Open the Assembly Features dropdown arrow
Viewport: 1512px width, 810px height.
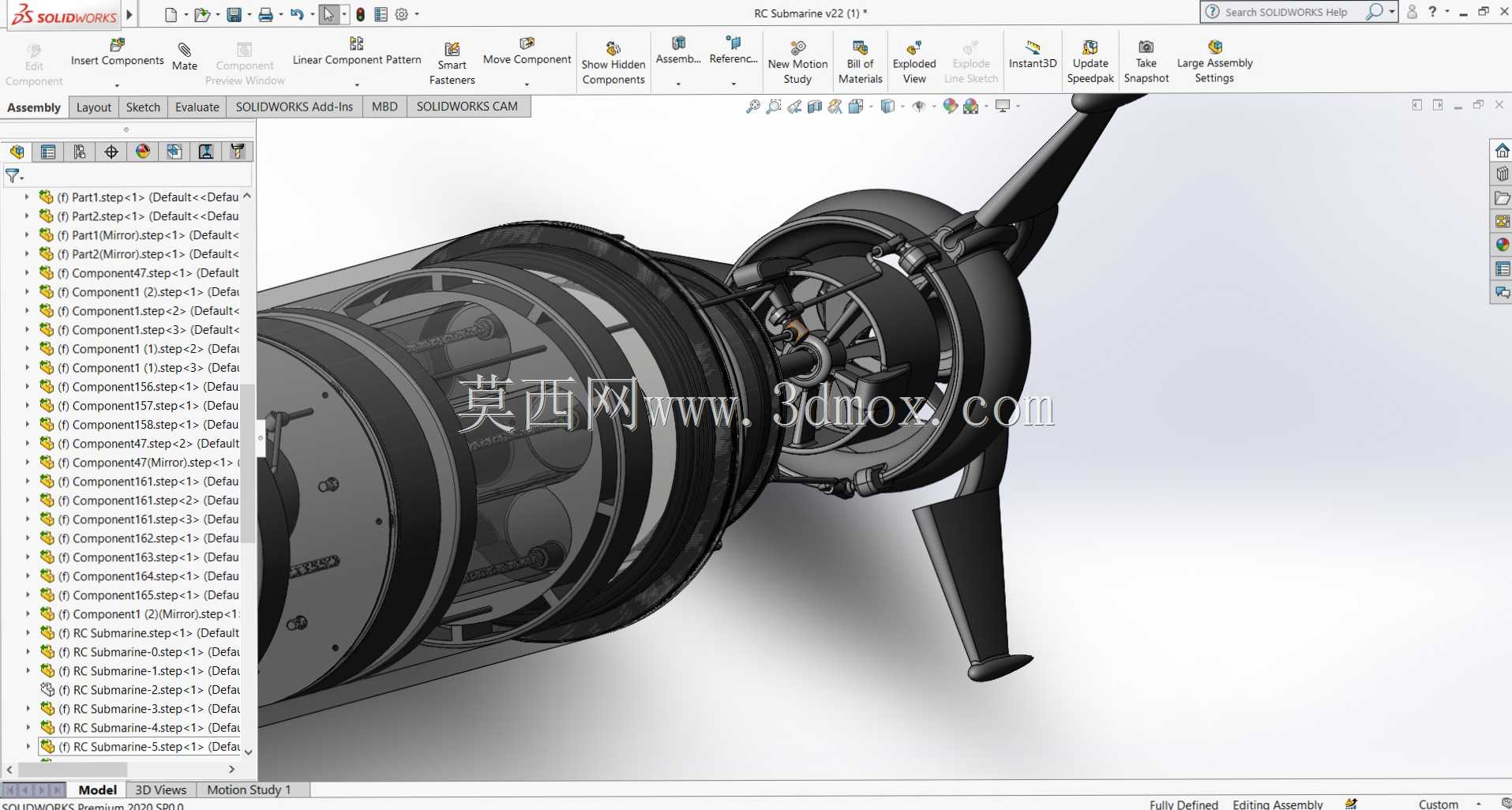point(678,84)
